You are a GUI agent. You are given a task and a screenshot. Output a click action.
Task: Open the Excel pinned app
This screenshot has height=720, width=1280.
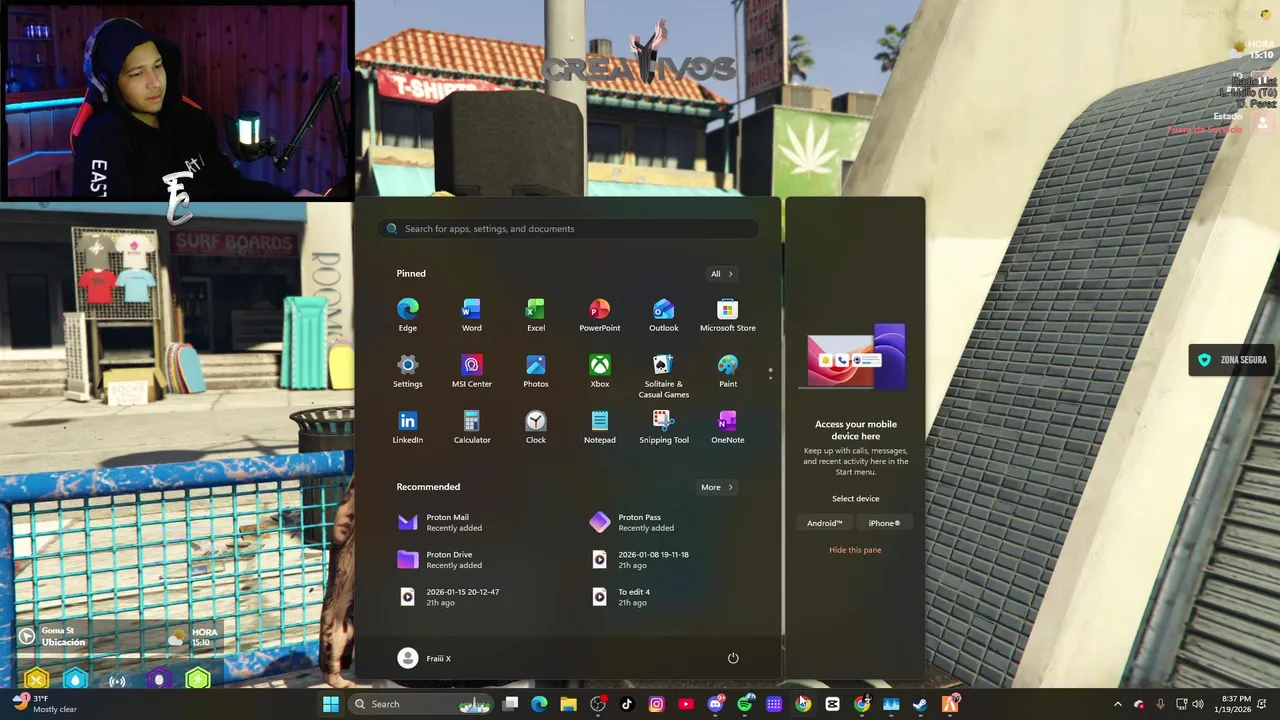[x=535, y=315]
